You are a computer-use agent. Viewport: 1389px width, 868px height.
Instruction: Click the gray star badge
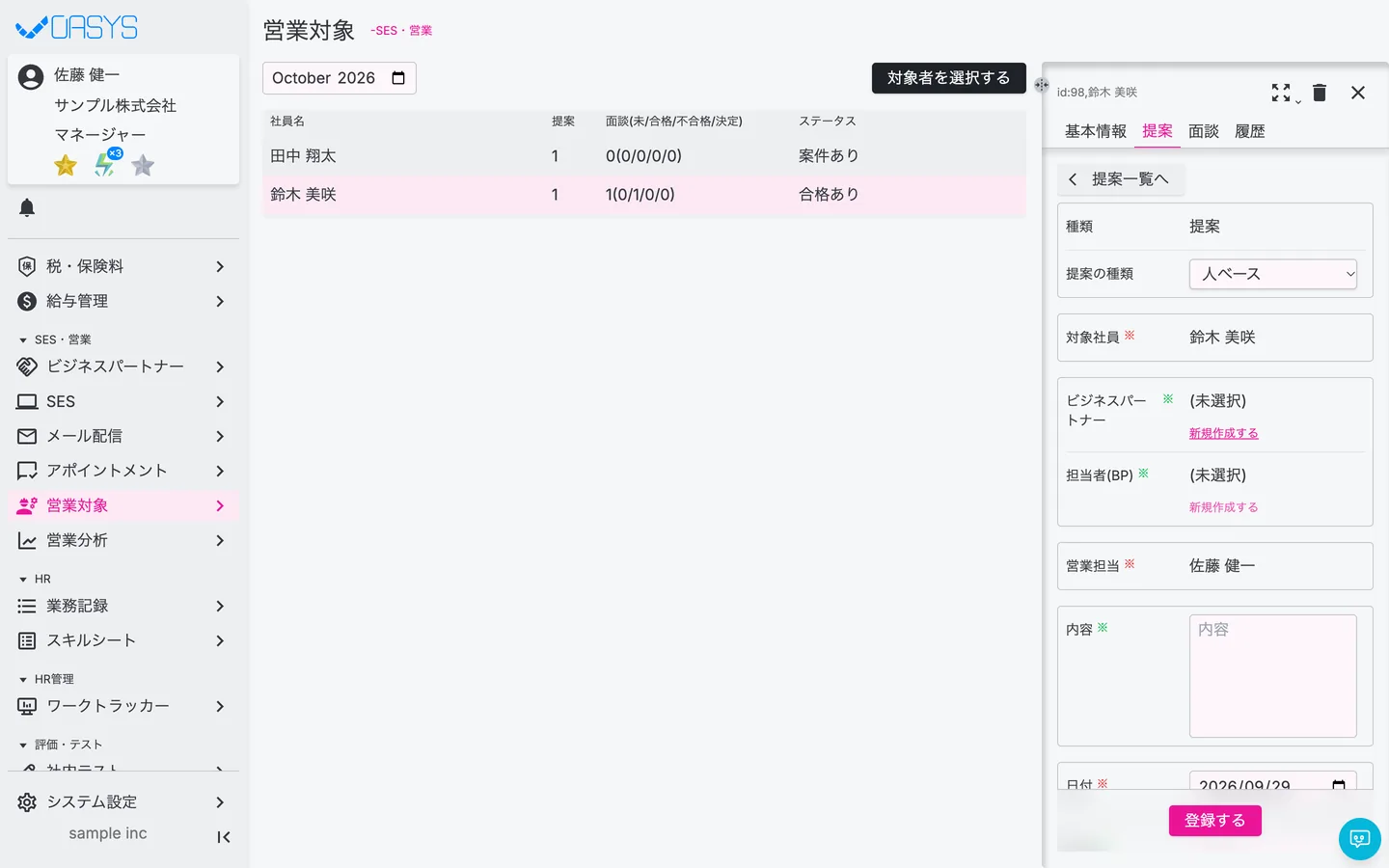143,166
